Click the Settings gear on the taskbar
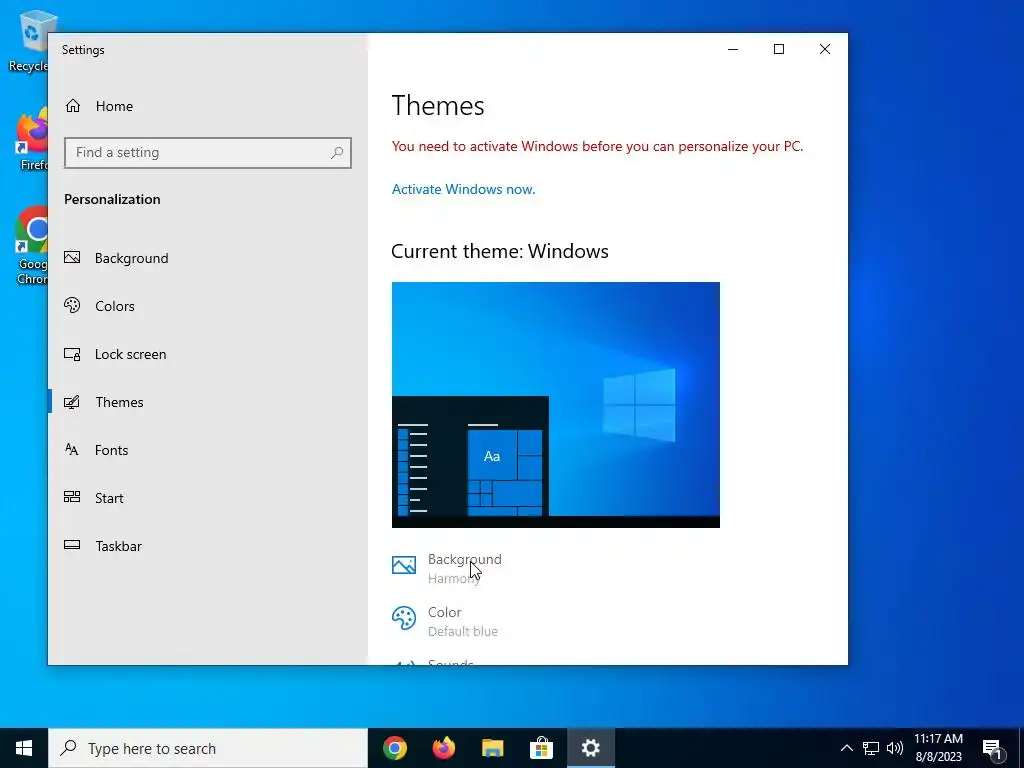Viewport: 1024px width, 768px height. click(590, 748)
